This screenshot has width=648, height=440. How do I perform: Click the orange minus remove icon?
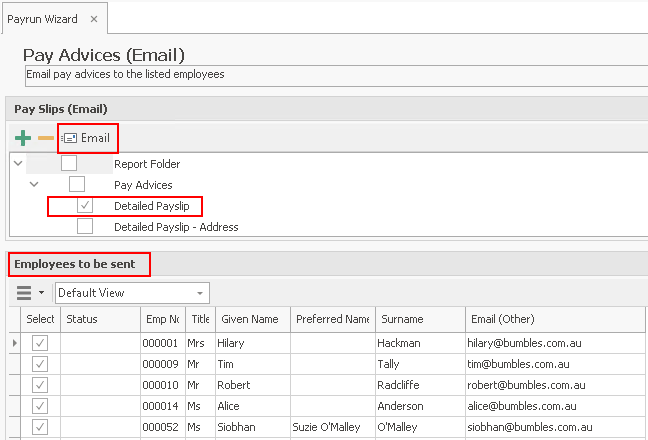[x=45, y=138]
